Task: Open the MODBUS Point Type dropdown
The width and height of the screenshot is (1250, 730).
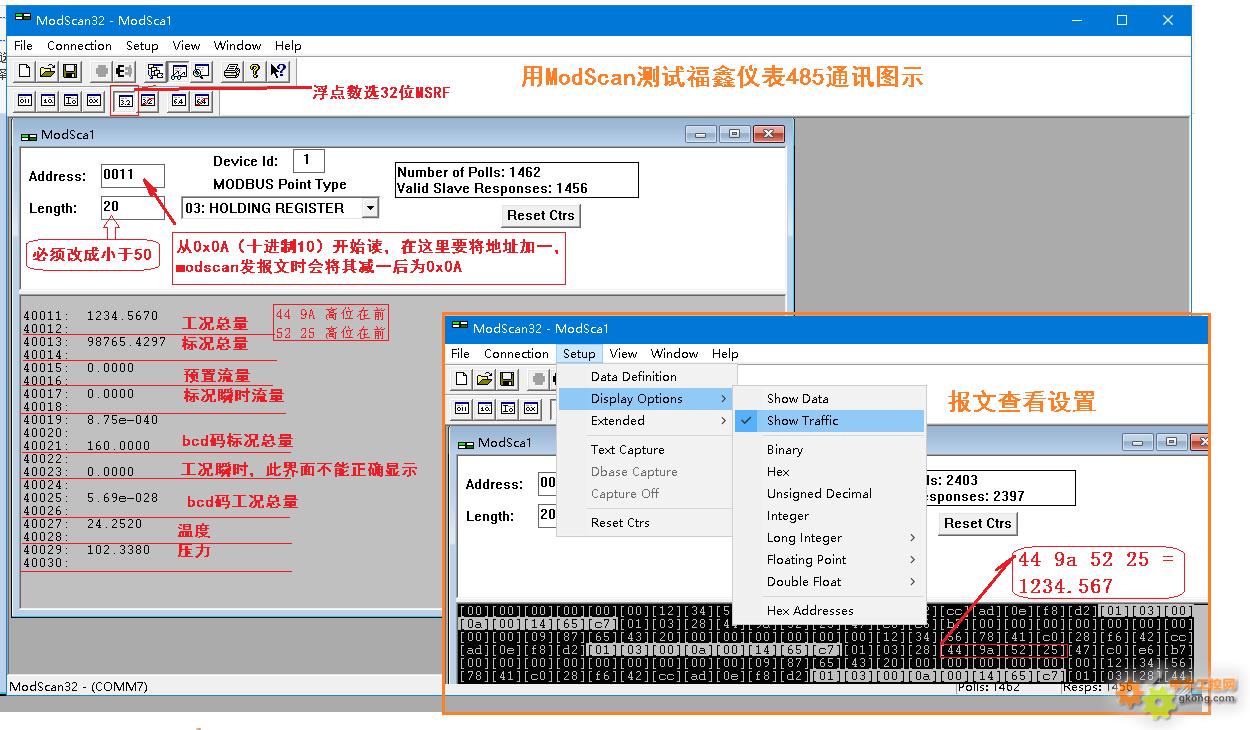Action: (370, 208)
